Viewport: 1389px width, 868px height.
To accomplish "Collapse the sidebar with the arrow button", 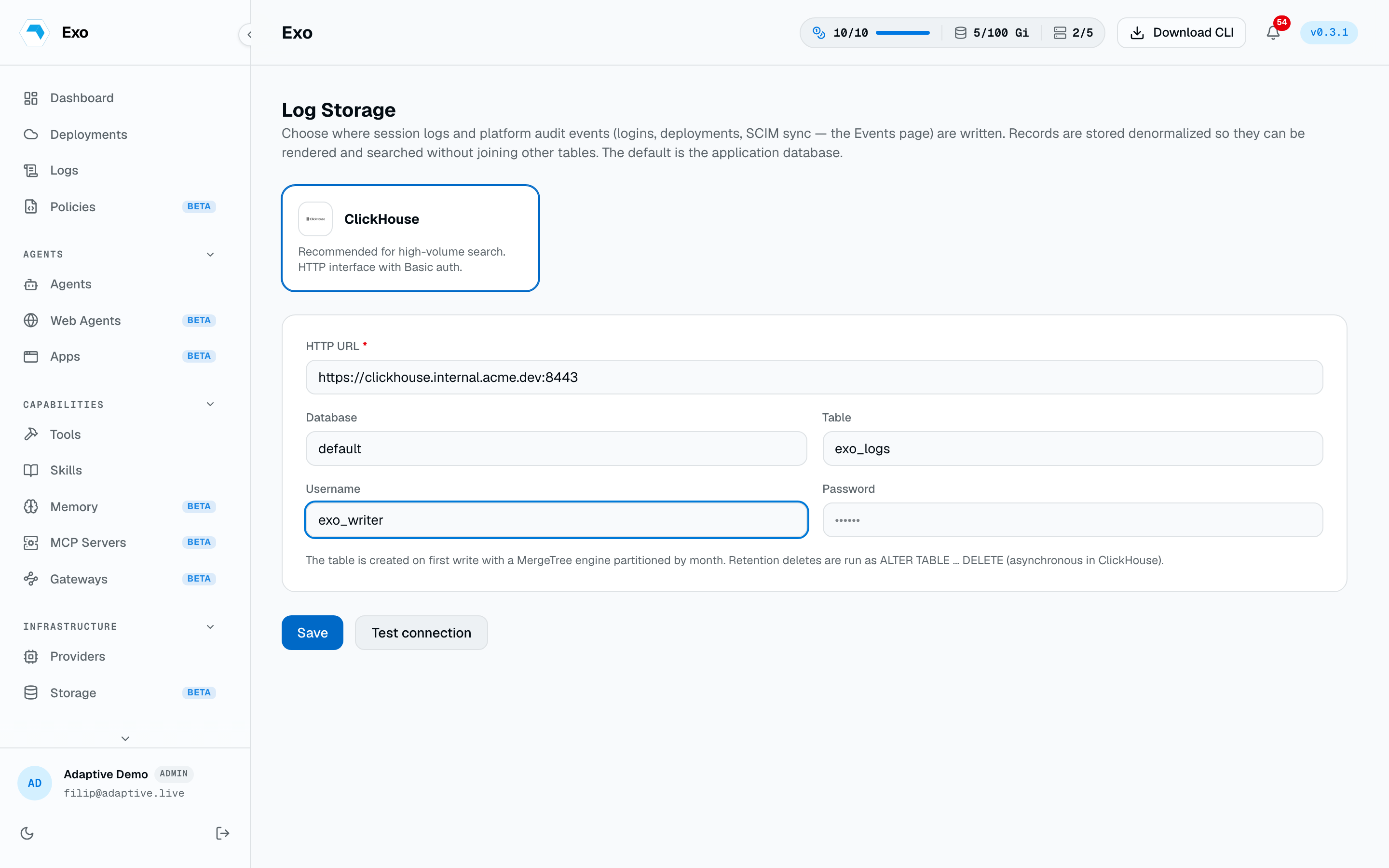I will click(248, 34).
